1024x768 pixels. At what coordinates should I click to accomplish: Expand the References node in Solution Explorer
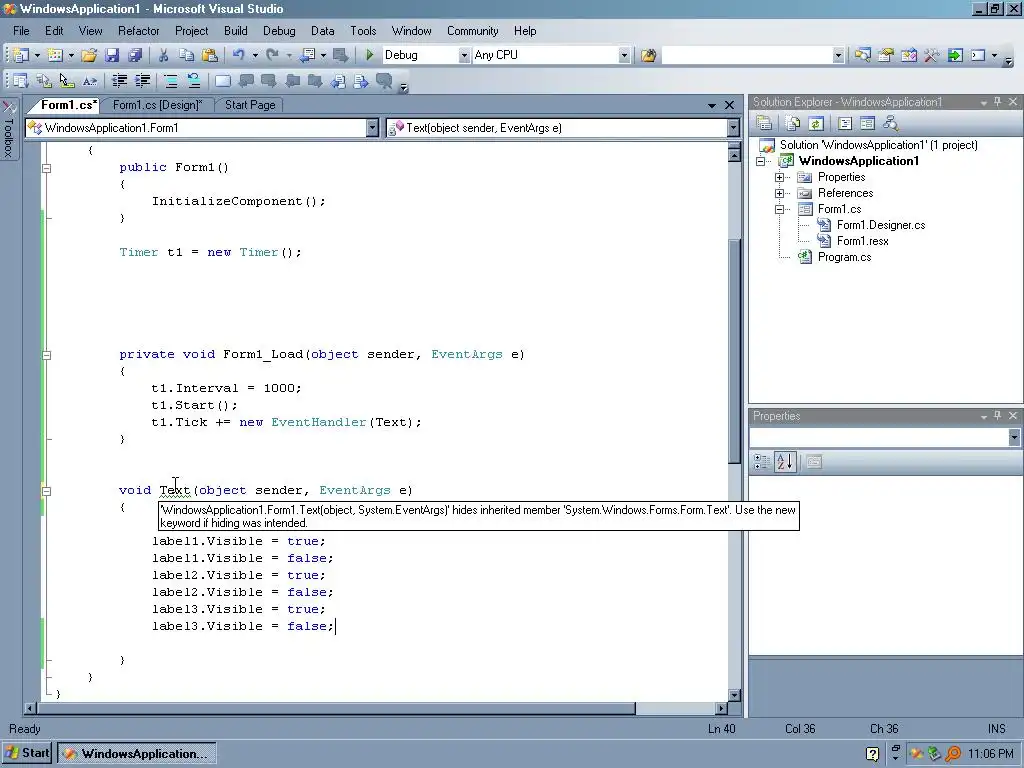[x=779, y=193]
